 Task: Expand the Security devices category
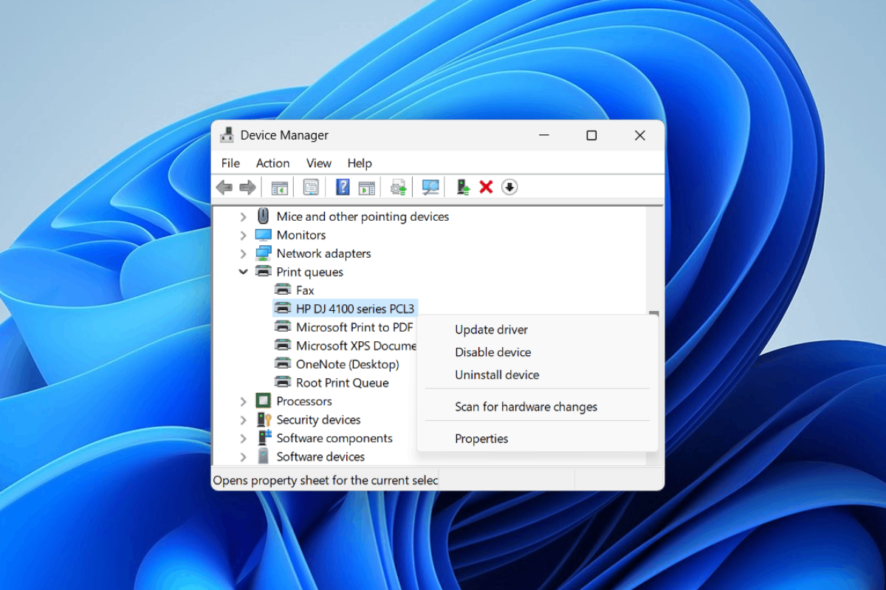click(244, 420)
